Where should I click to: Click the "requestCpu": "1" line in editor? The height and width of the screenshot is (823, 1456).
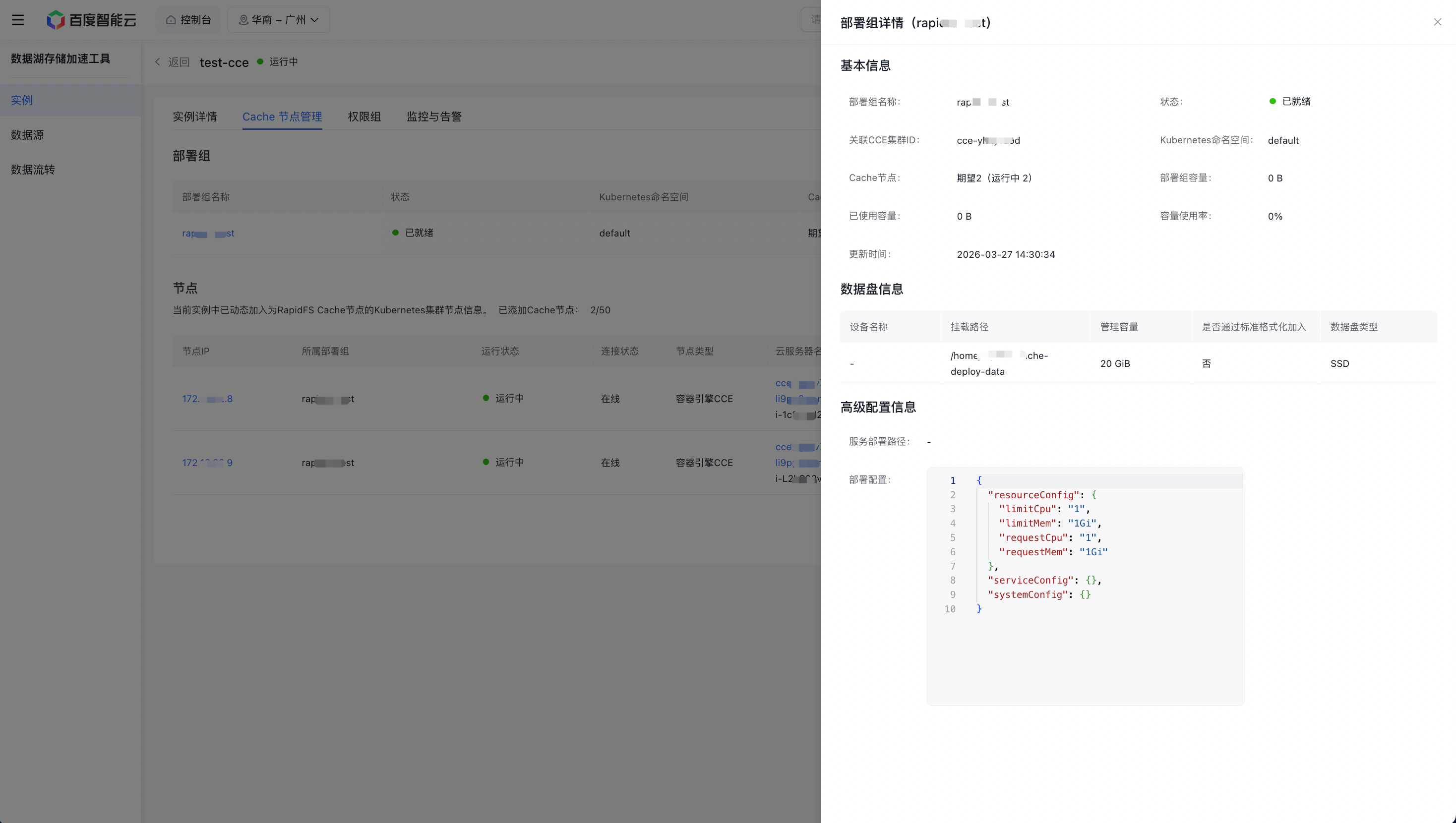coord(1050,537)
